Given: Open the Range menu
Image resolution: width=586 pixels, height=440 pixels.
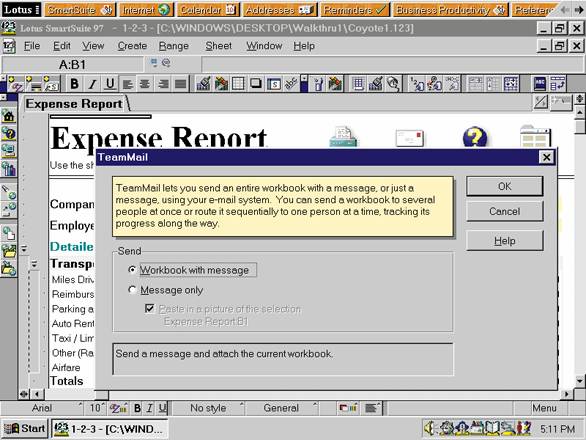Looking at the screenshot, I should [x=173, y=46].
